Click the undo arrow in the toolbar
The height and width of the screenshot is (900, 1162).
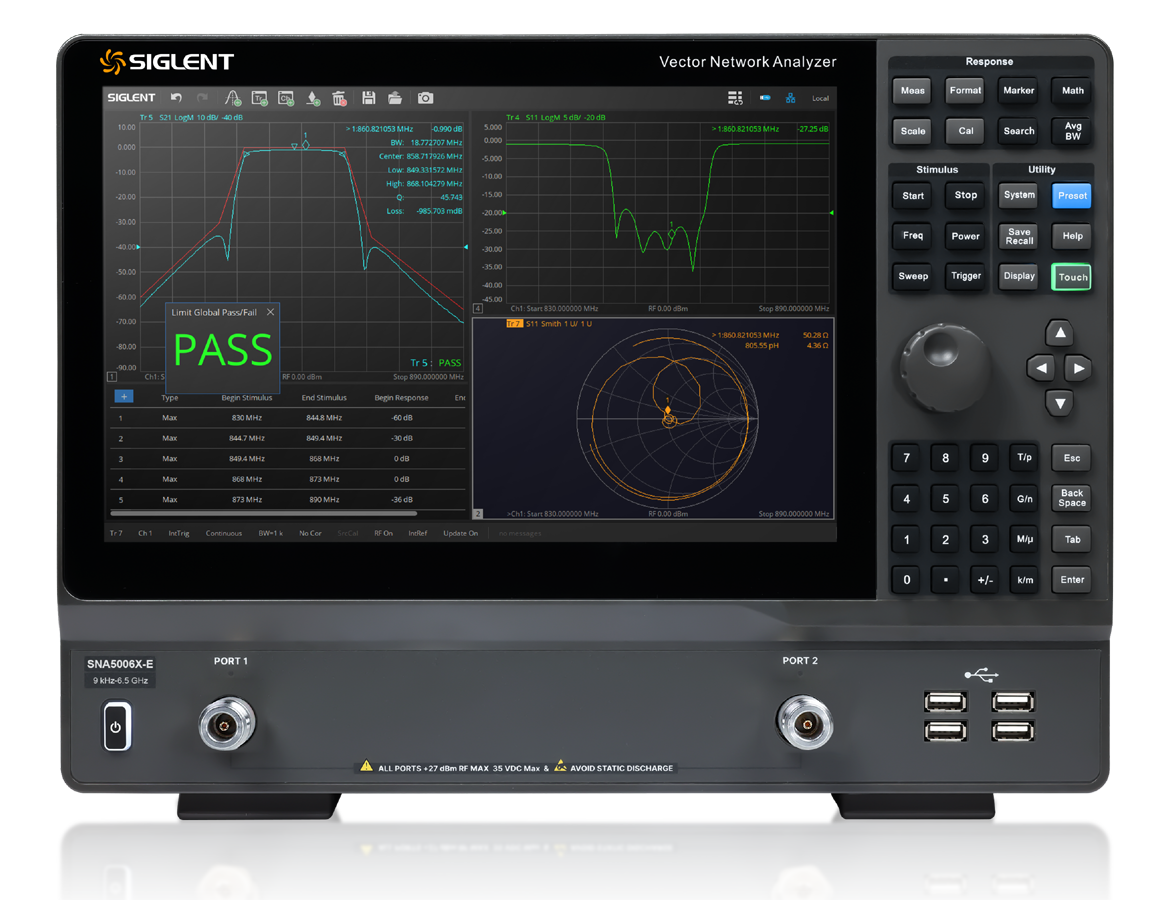click(177, 98)
